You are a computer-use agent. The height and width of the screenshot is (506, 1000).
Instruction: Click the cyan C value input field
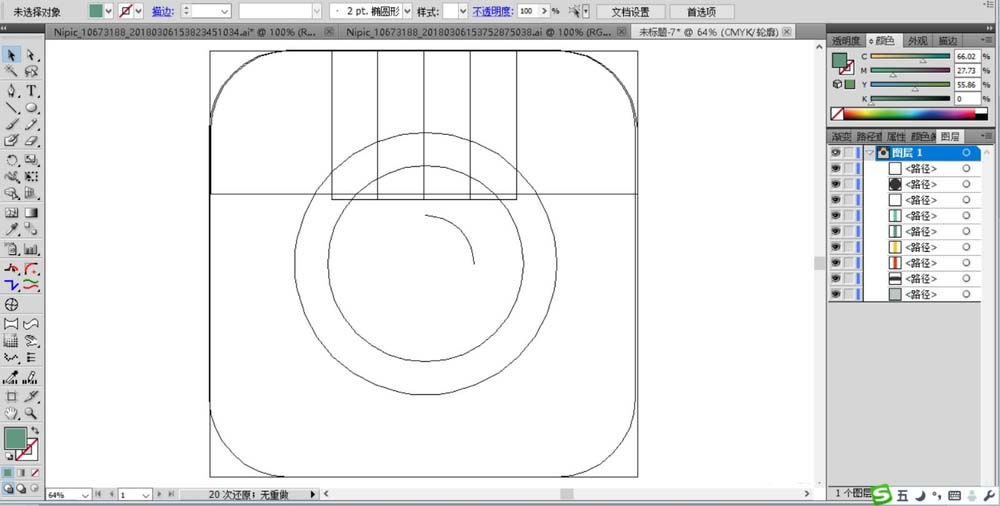(967, 57)
